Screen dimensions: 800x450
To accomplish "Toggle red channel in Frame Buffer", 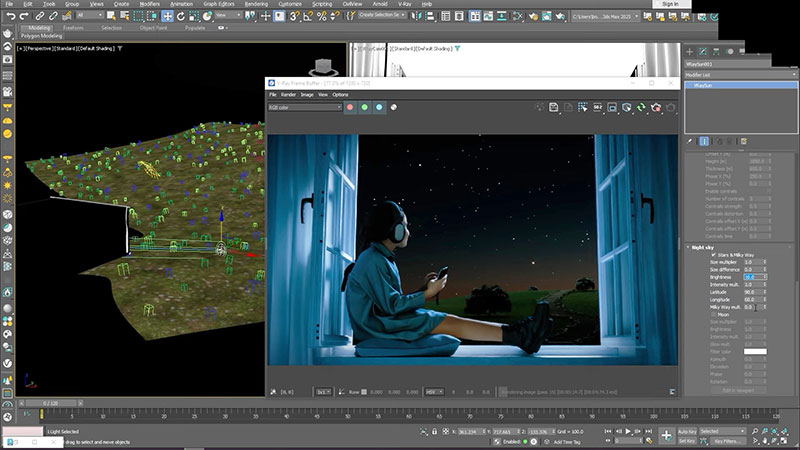I will click(350, 107).
